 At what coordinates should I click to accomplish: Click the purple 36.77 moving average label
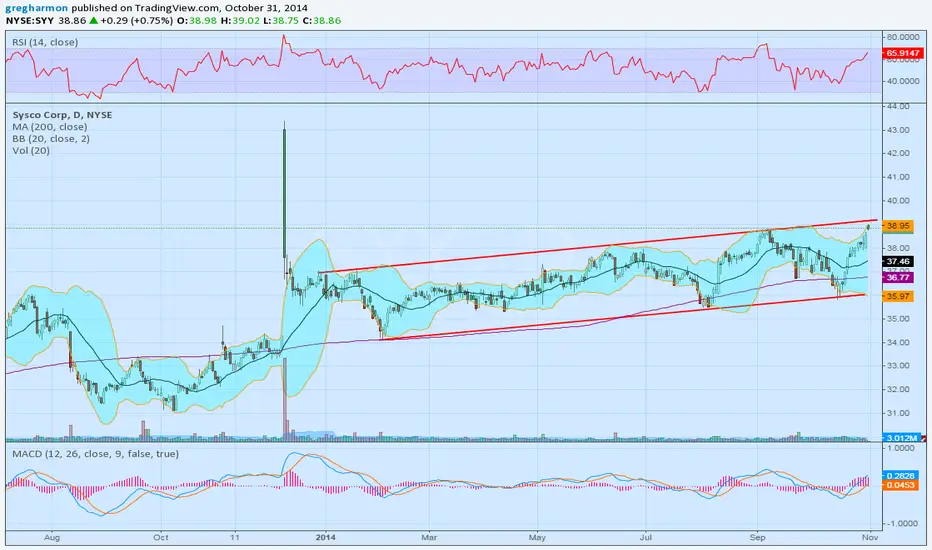point(898,277)
